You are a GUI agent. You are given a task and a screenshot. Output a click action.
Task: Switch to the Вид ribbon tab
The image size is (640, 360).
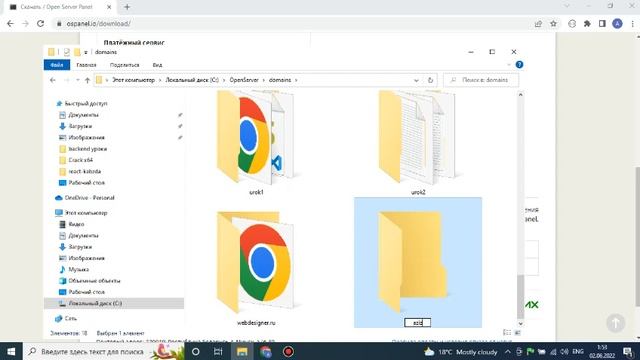click(x=157, y=65)
